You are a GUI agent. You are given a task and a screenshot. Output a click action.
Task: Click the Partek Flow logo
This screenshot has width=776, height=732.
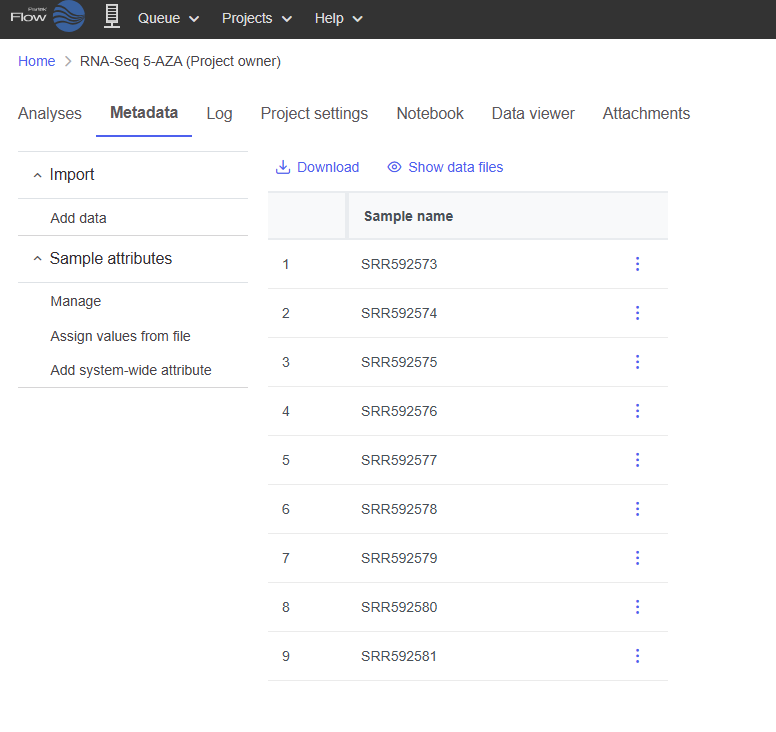click(47, 17)
